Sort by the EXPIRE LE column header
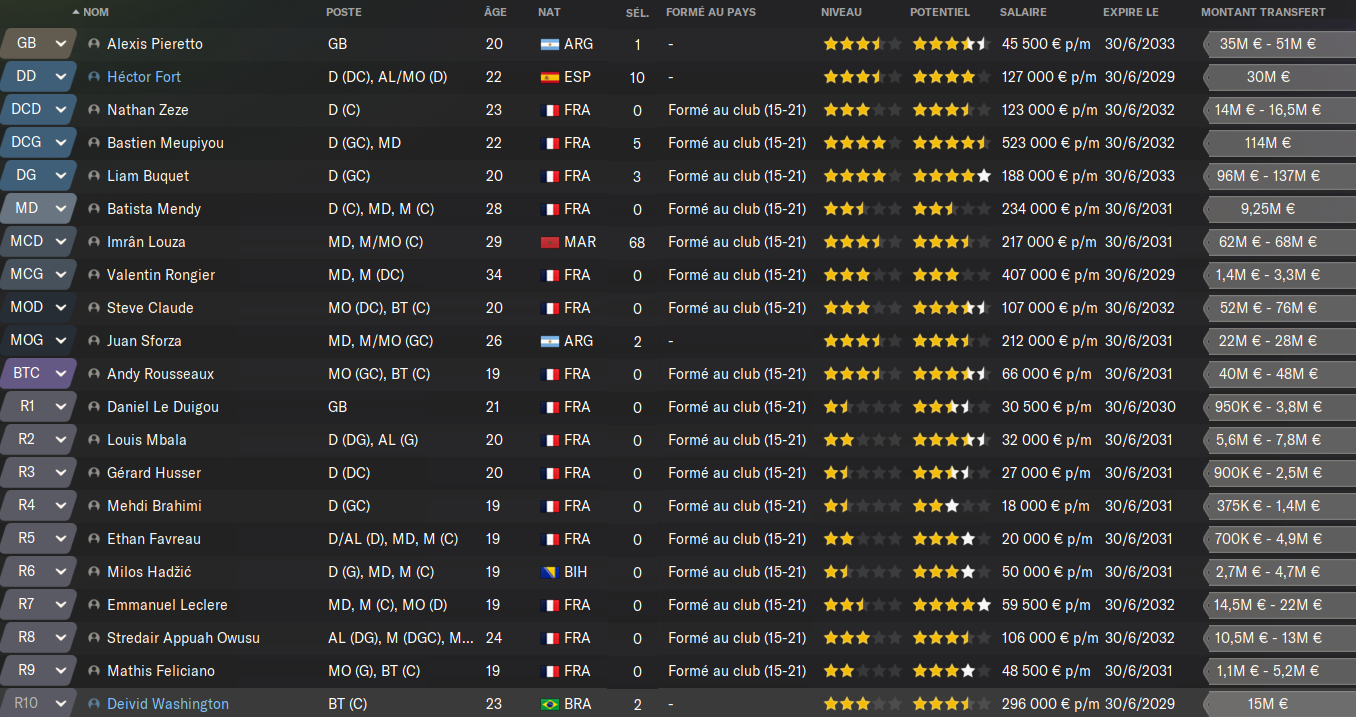1356x717 pixels. coord(1131,12)
